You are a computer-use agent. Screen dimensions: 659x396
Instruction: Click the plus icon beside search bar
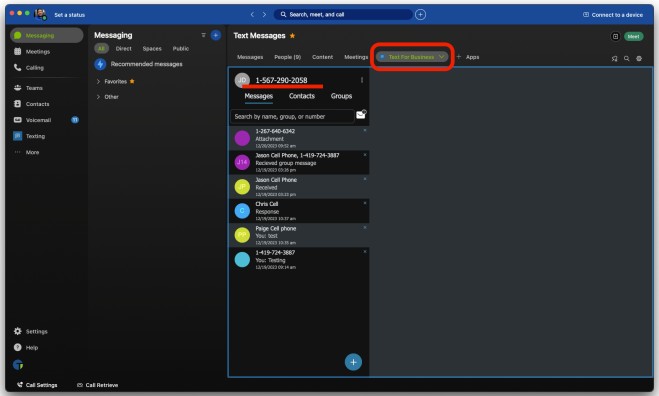point(420,14)
